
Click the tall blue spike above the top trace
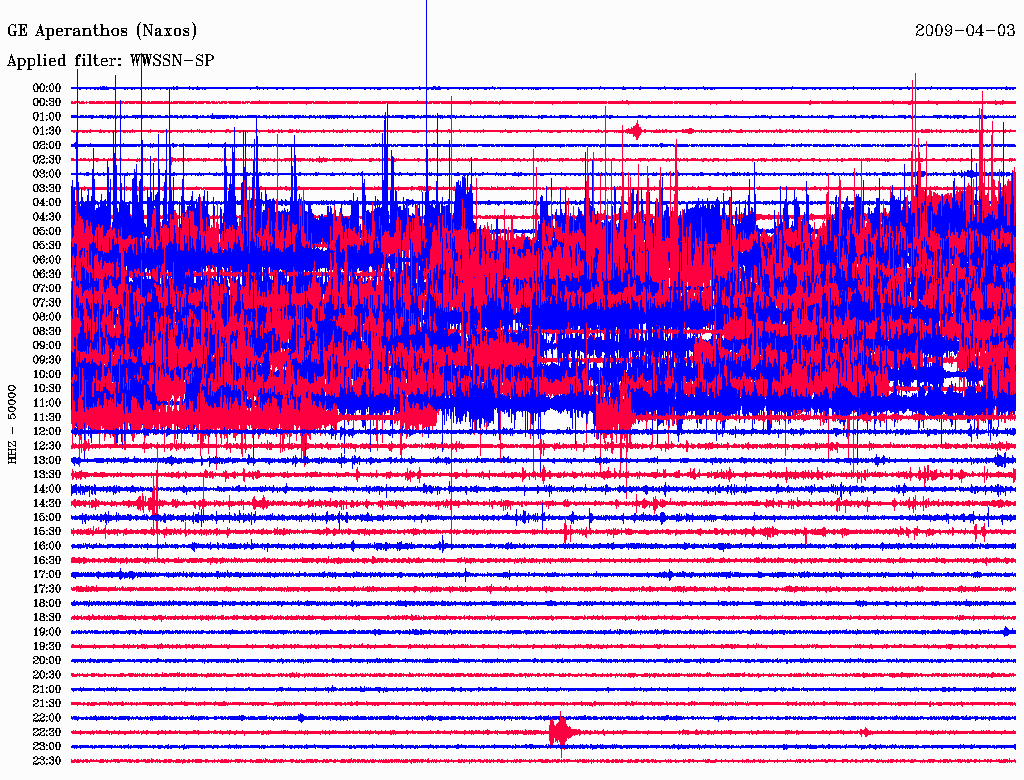426,40
